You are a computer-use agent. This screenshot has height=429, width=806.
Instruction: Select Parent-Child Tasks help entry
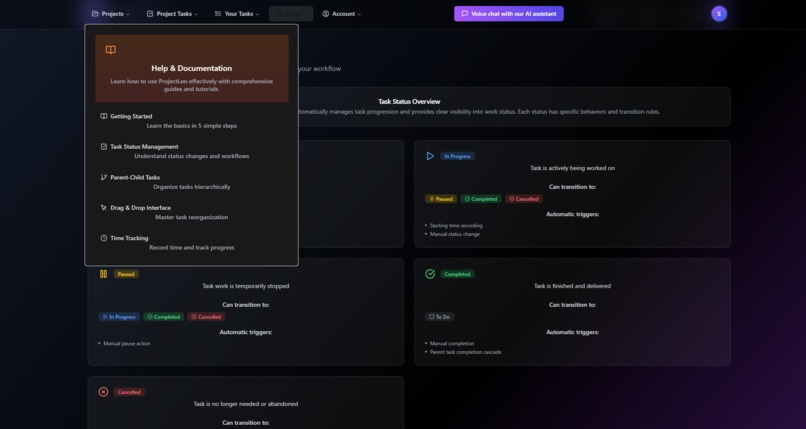[x=191, y=182]
